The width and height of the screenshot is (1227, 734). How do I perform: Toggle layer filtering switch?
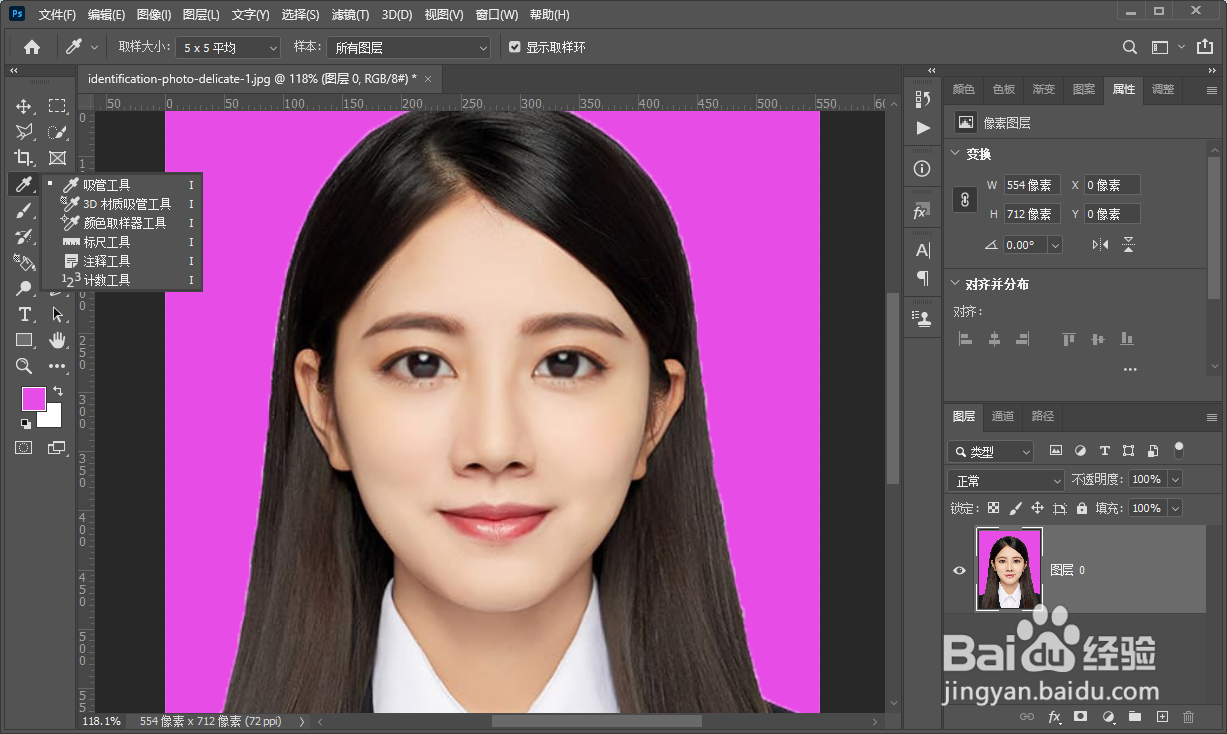pos(1179,450)
